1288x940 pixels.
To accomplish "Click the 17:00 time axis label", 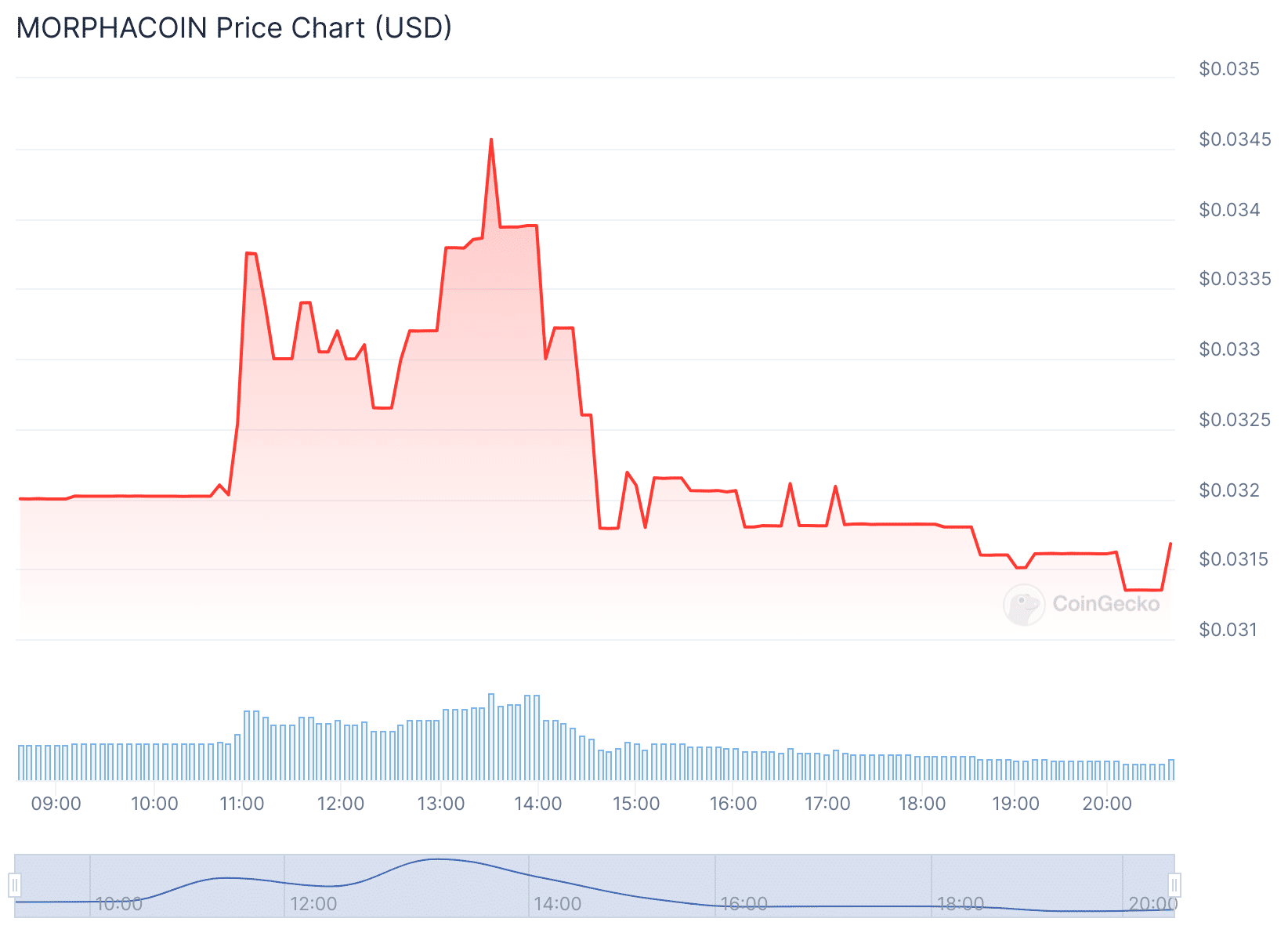I will click(x=827, y=804).
